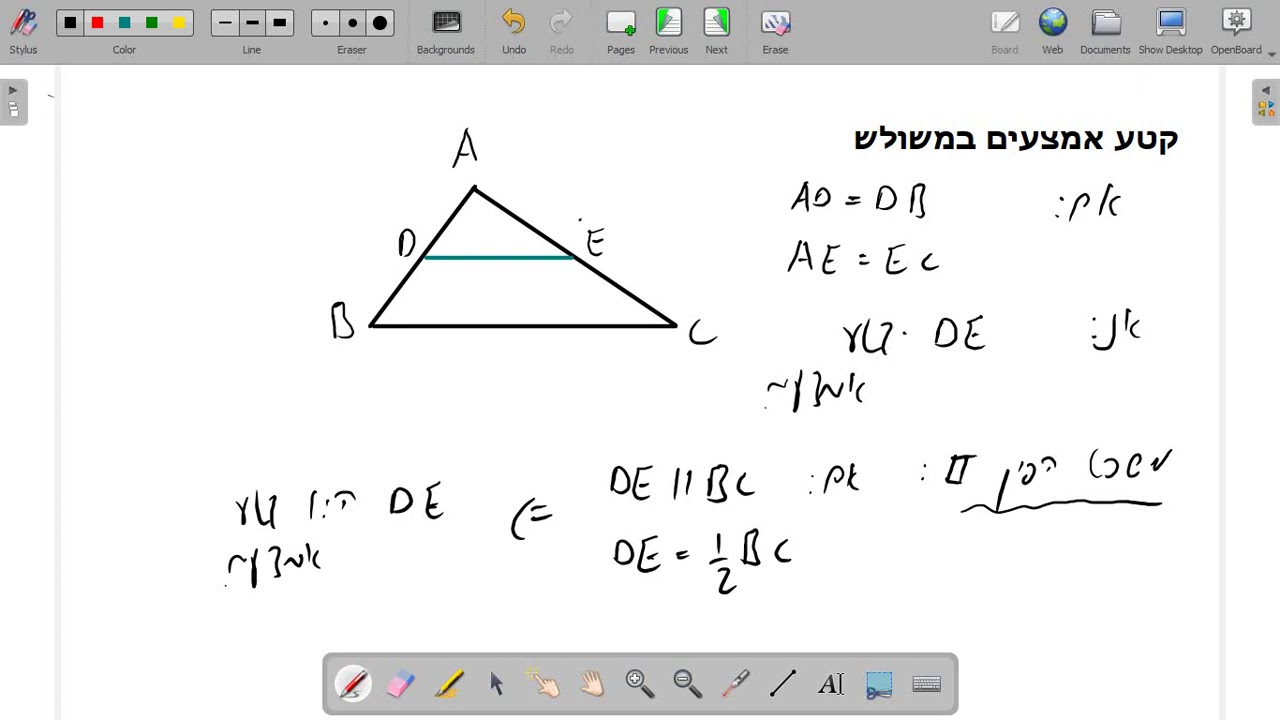Activate the laser pointer tool
The image size is (1280, 720).
point(736,684)
